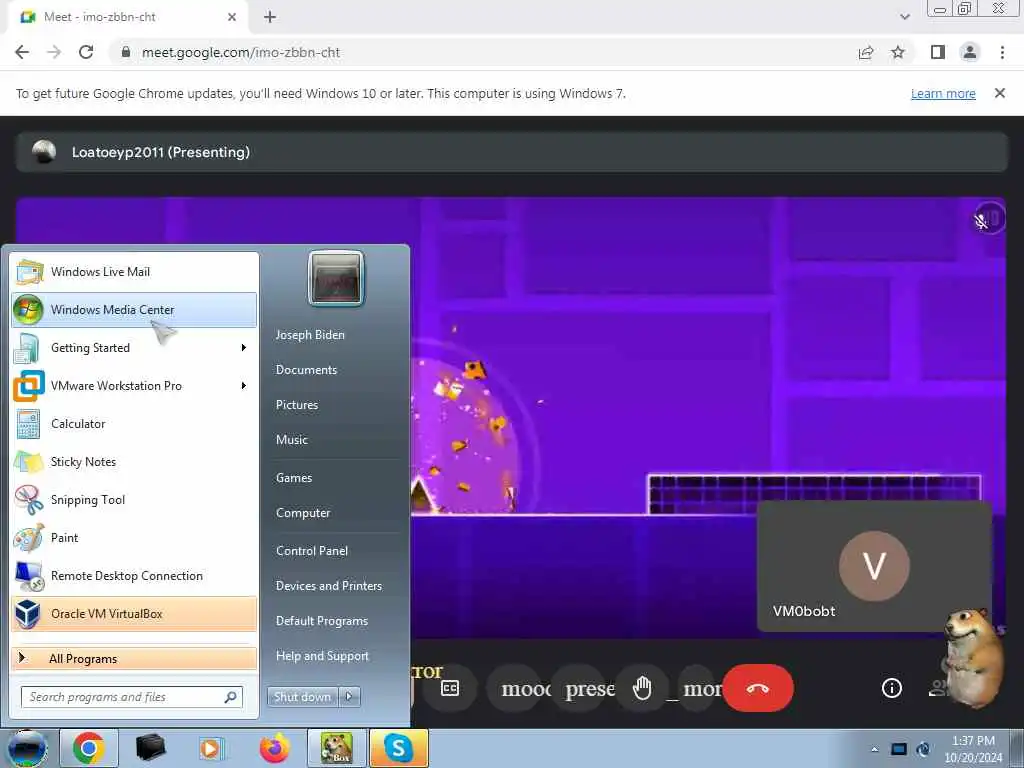Open Computer from Start menu
Image resolution: width=1024 pixels, height=768 pixels.
click(303, 513)
